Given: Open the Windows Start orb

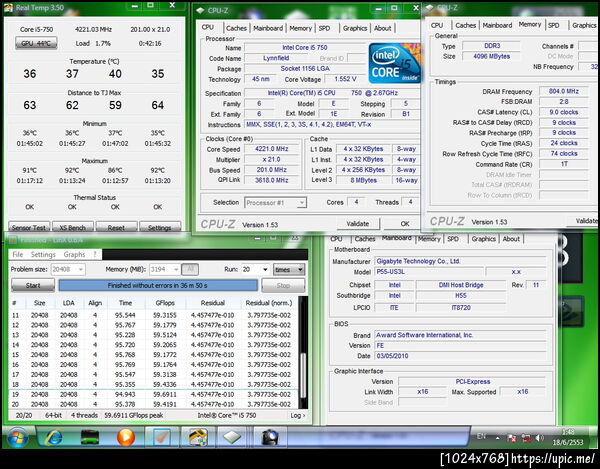Looking at the screenshot, I should point(17,437).
